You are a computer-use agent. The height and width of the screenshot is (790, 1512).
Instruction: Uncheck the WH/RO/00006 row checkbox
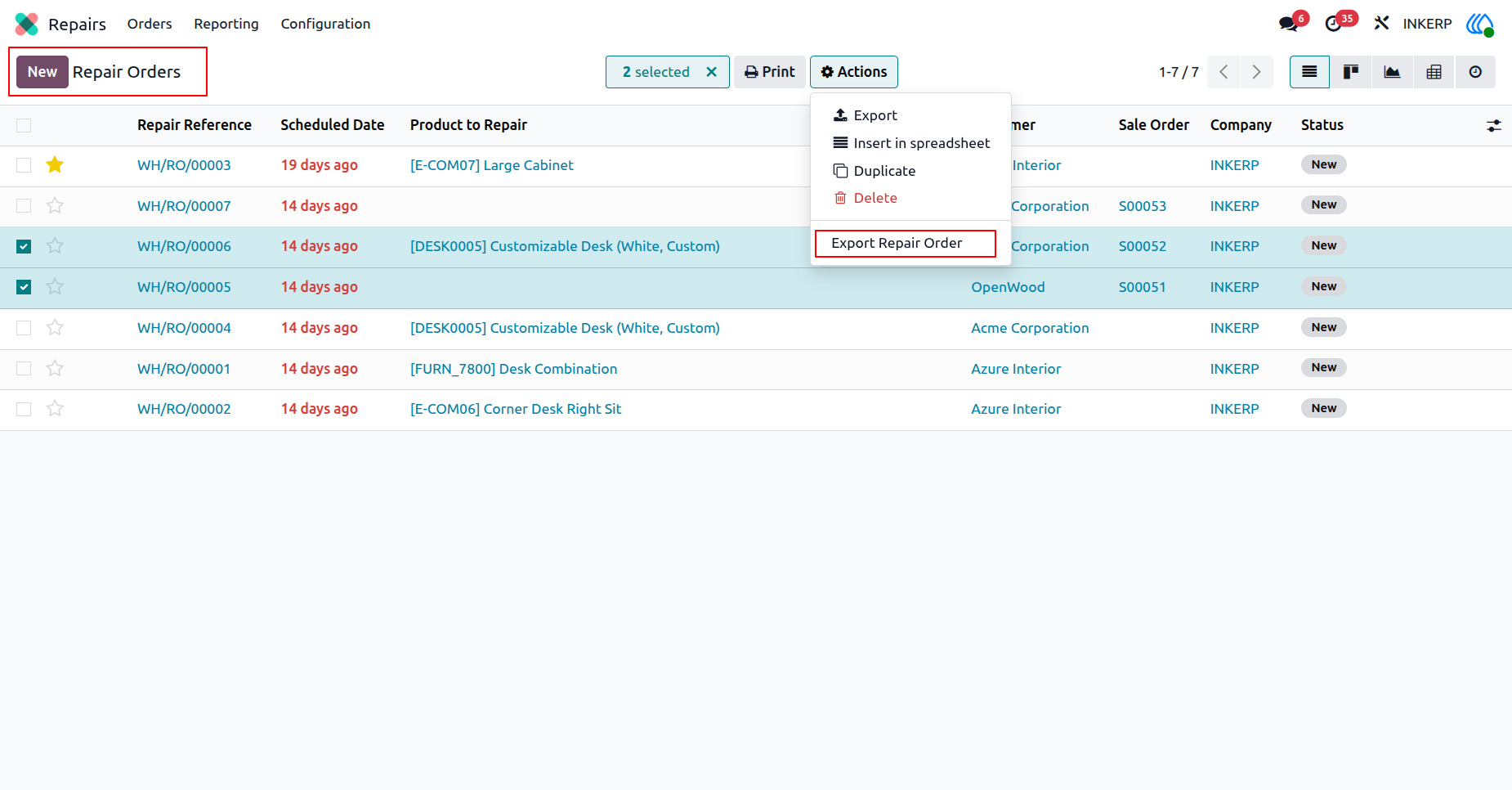click(24, 246)
